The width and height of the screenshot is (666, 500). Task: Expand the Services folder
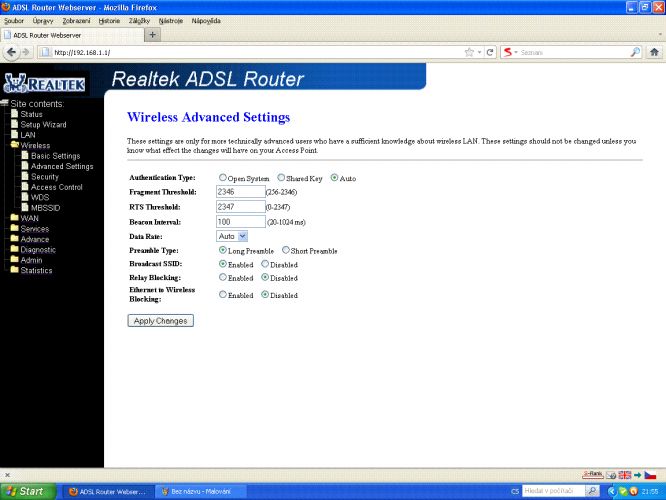click(x=14, y=228)
